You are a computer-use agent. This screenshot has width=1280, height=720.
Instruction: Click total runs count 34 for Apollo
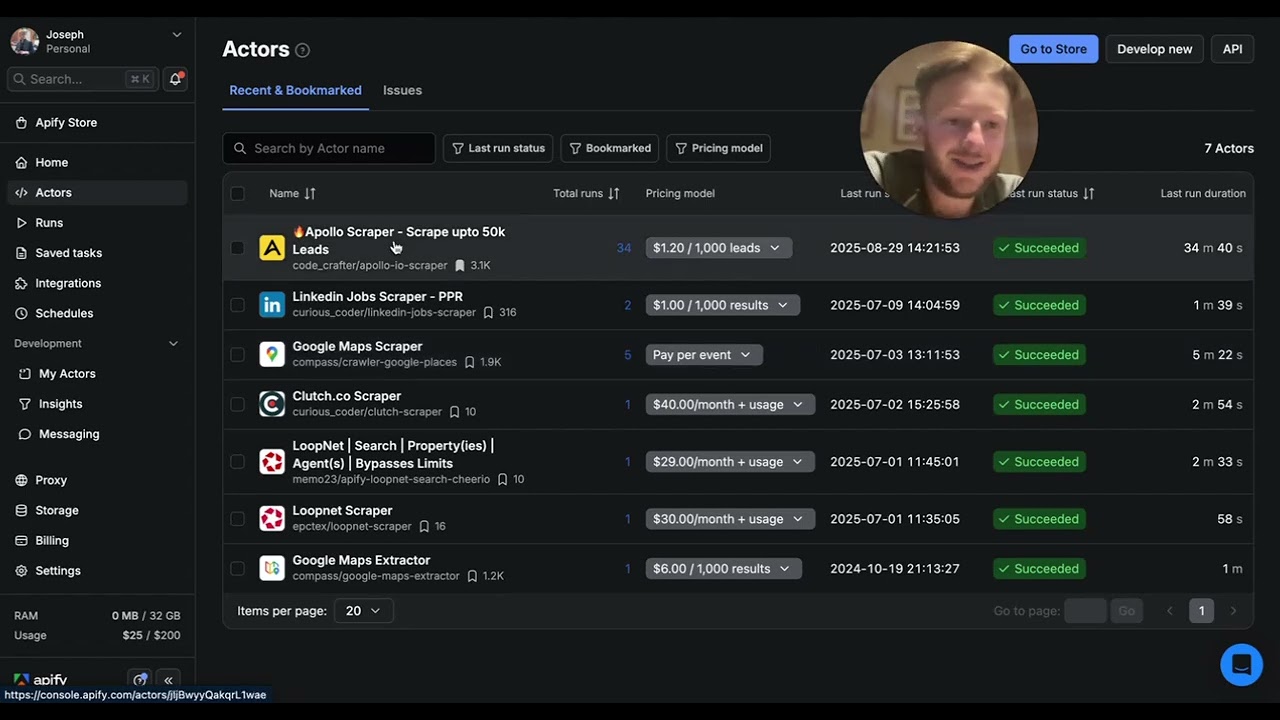pyautogui.click(x=624, y=248)
